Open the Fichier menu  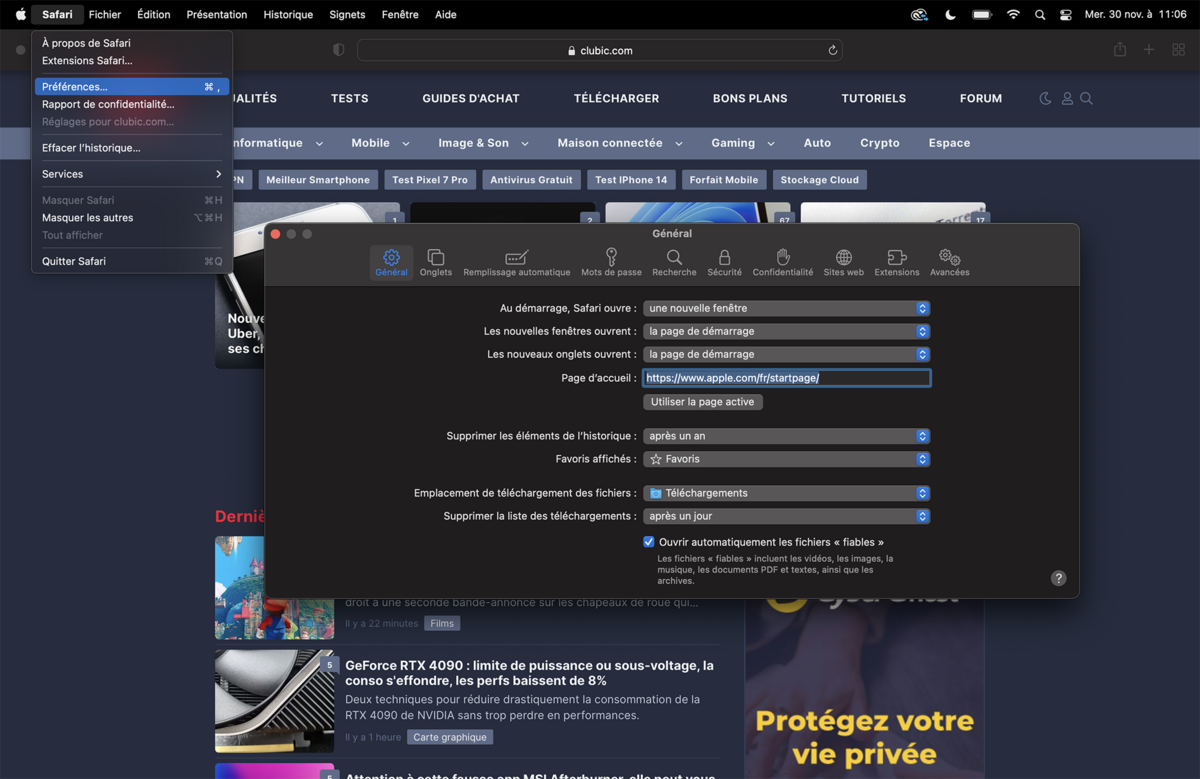tap(105, 14)
